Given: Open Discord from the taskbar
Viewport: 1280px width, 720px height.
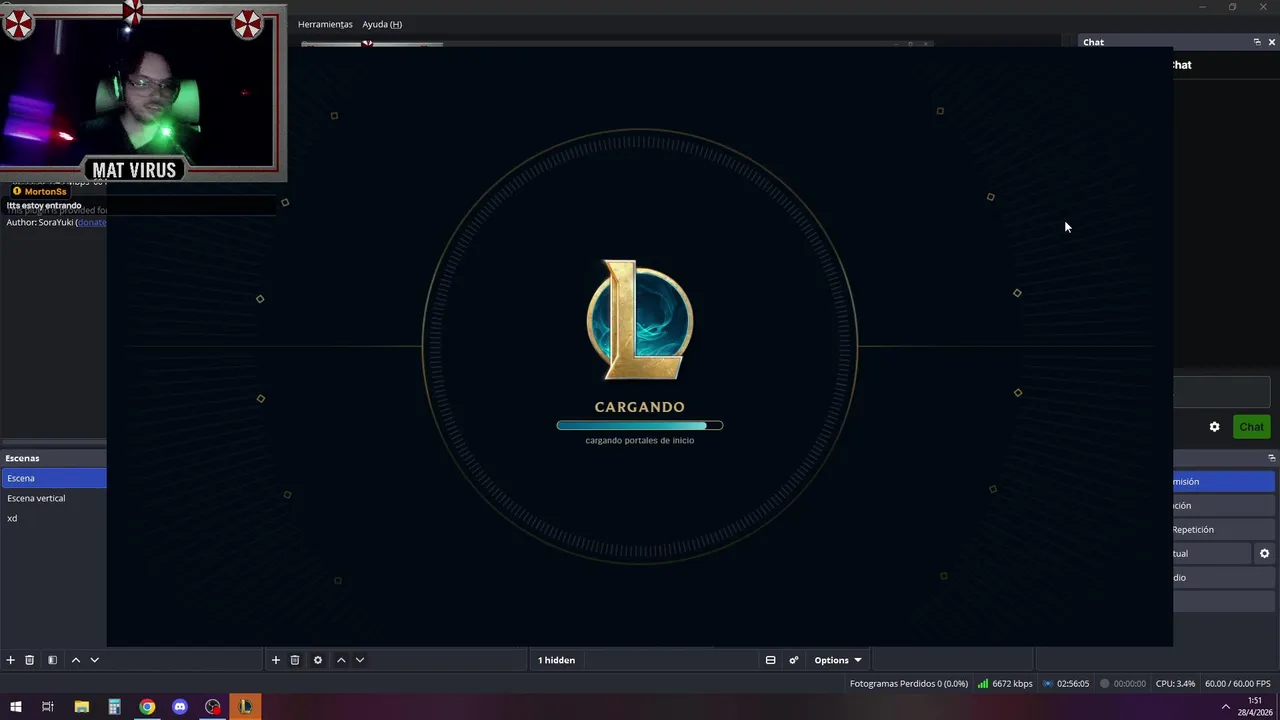Looking at the screenshot, I should tap(180, 707).
